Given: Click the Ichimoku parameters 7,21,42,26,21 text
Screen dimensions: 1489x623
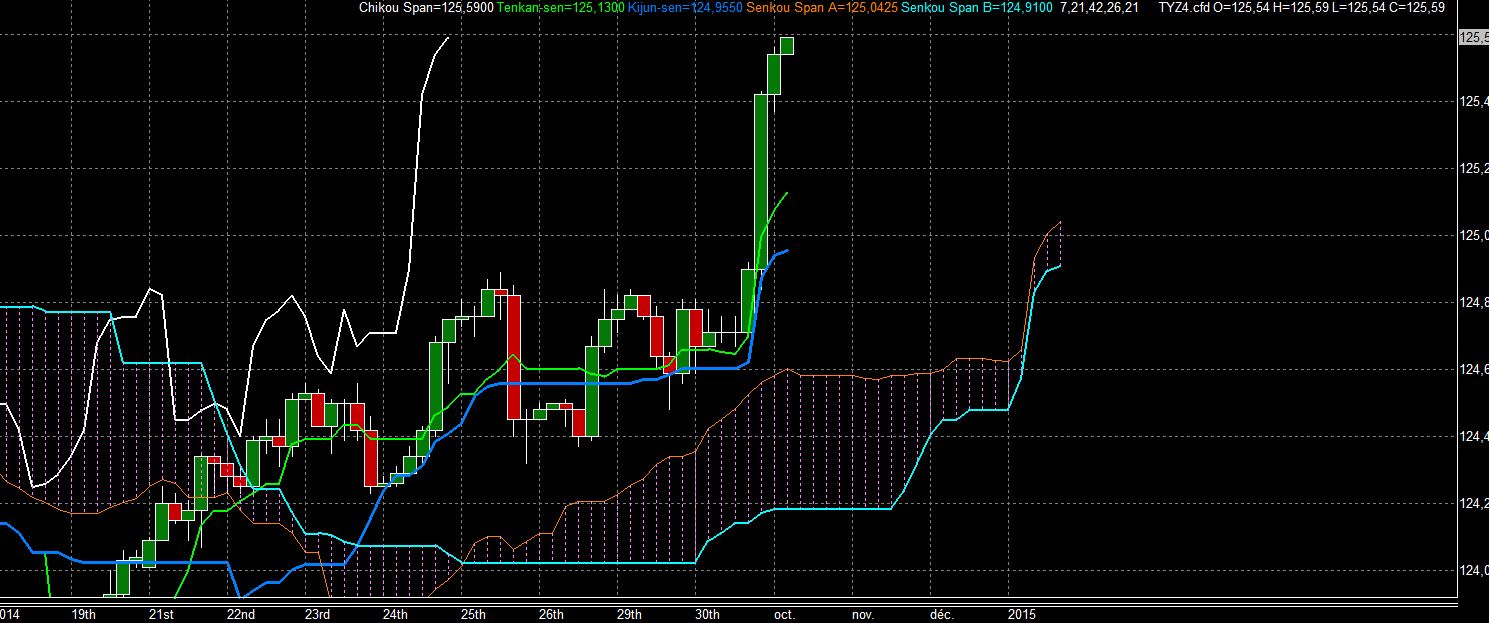Looking at the screenshot, I should coord(1098,8).
